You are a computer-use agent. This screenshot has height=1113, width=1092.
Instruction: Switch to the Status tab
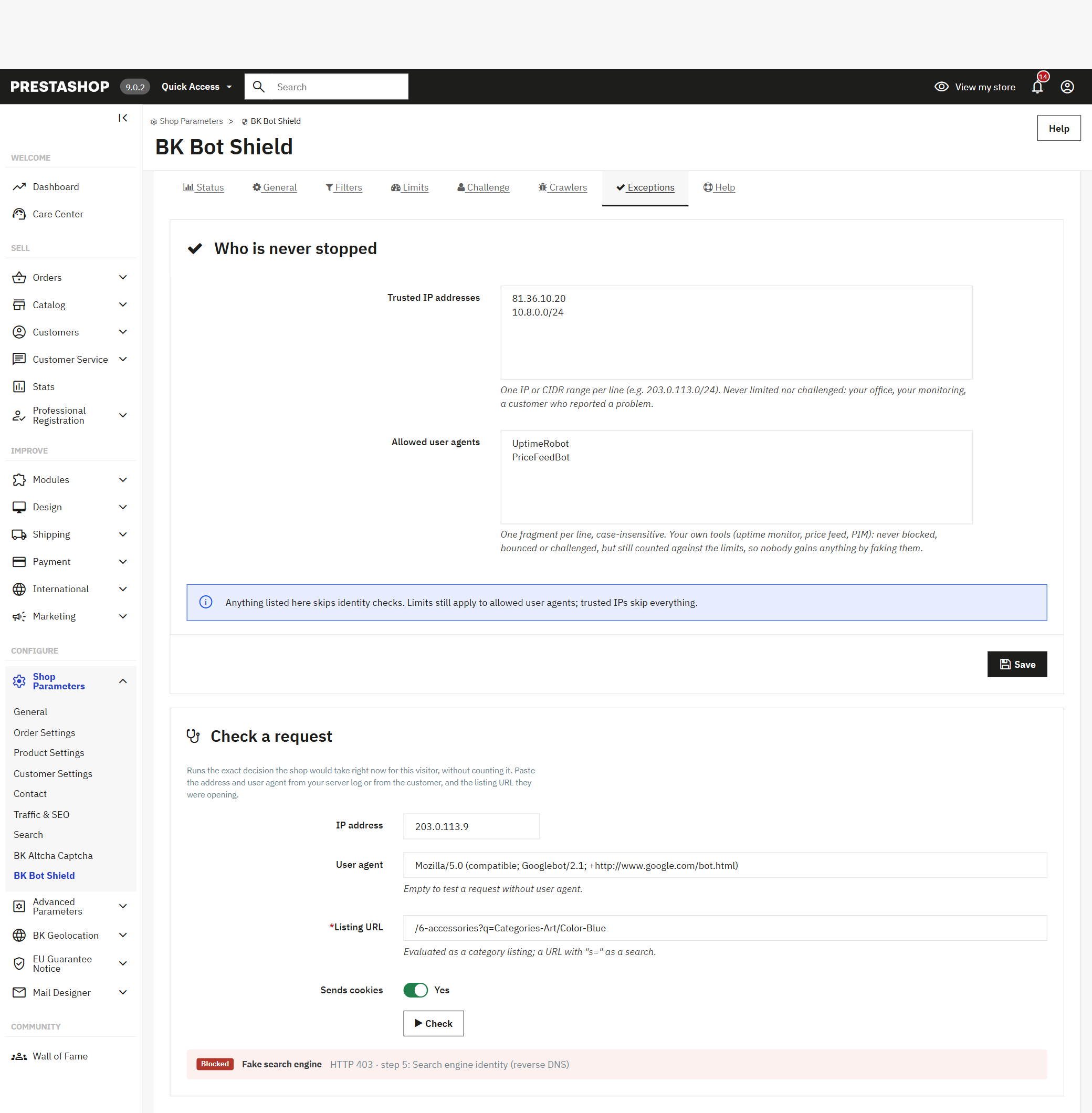point(203,187)
